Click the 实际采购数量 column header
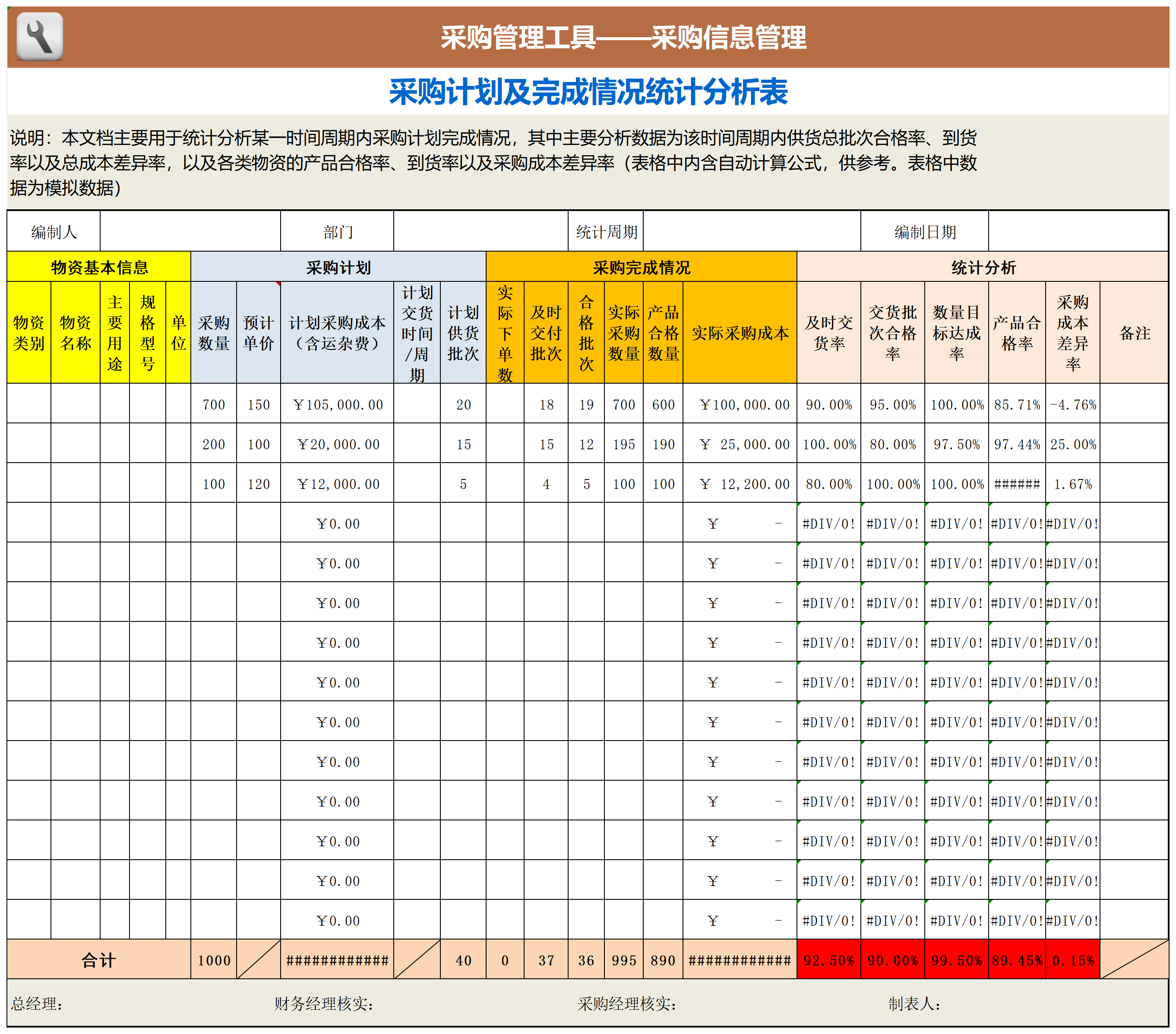Image resolution: width=1176 pixels, height=1034 pixels. (624, 332)
